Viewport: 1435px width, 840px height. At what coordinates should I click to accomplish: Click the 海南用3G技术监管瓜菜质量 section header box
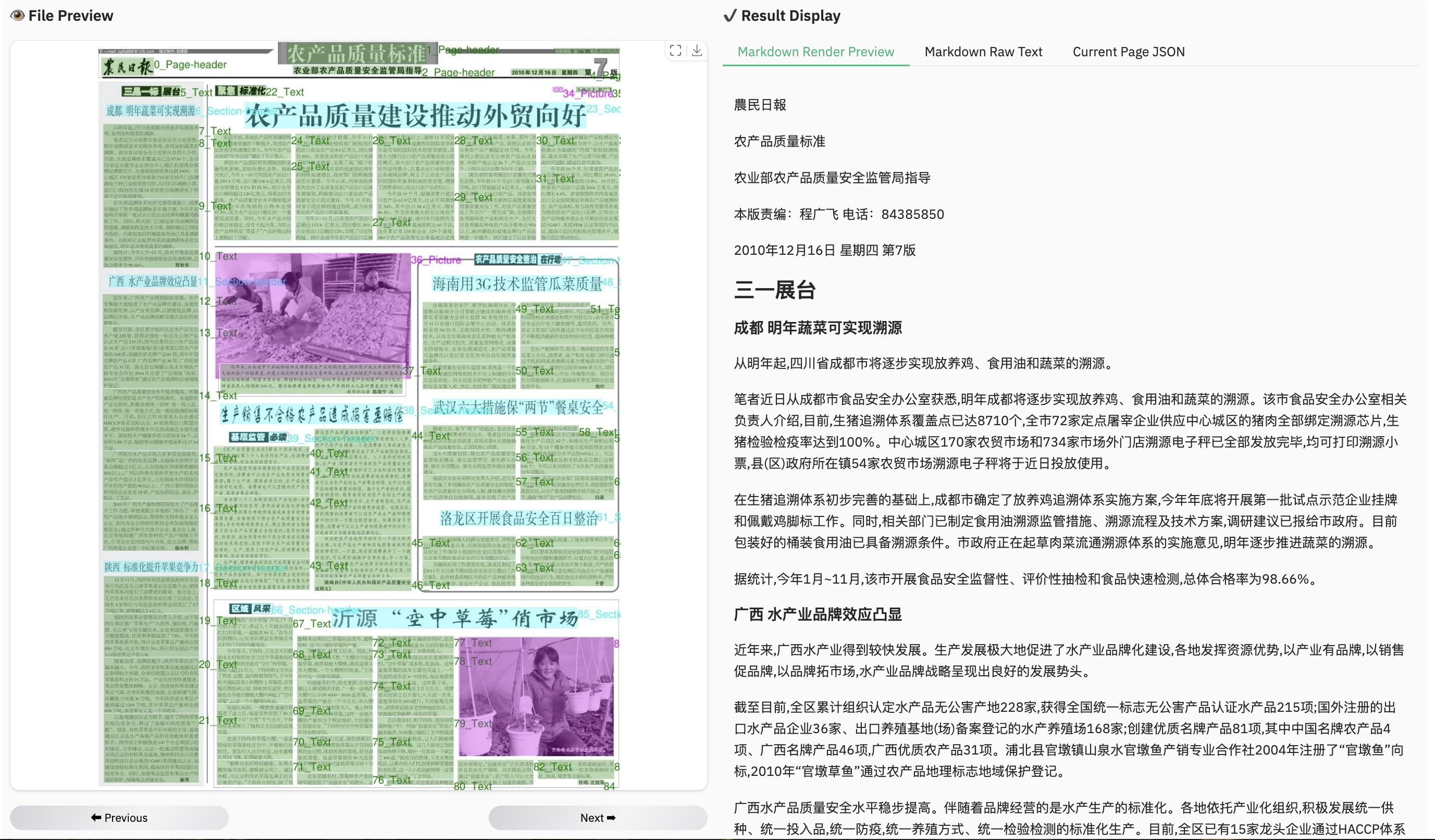point(516,283)
